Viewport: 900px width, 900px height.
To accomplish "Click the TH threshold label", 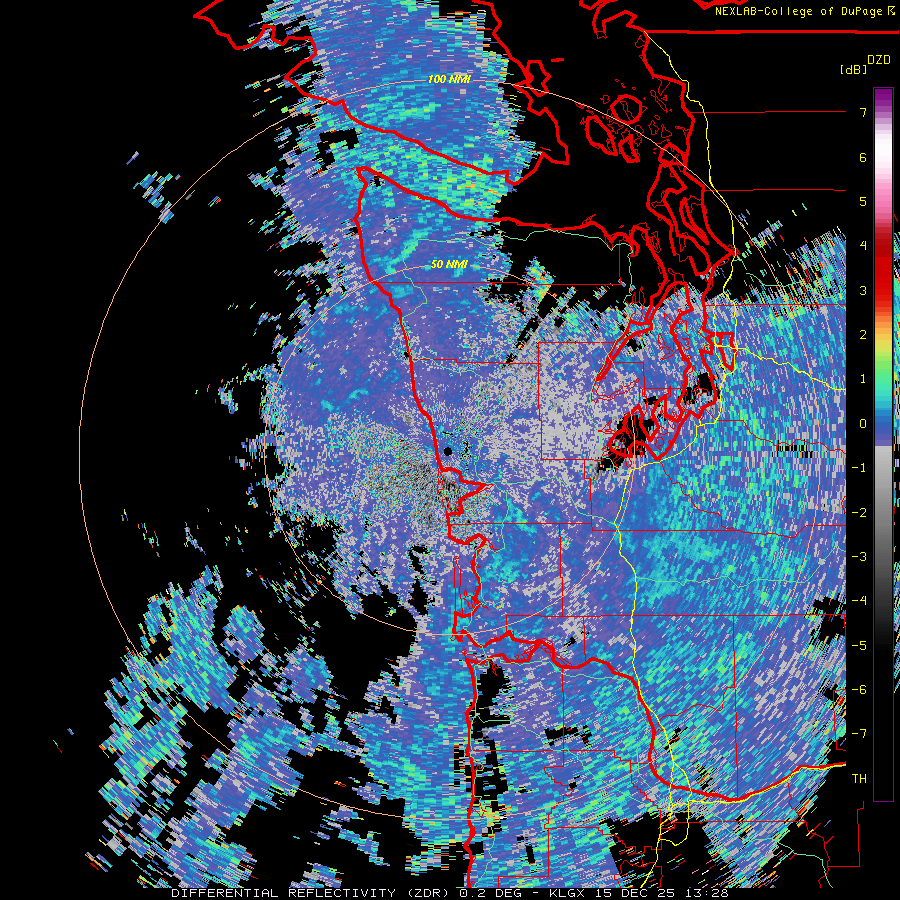I will 859,779.
